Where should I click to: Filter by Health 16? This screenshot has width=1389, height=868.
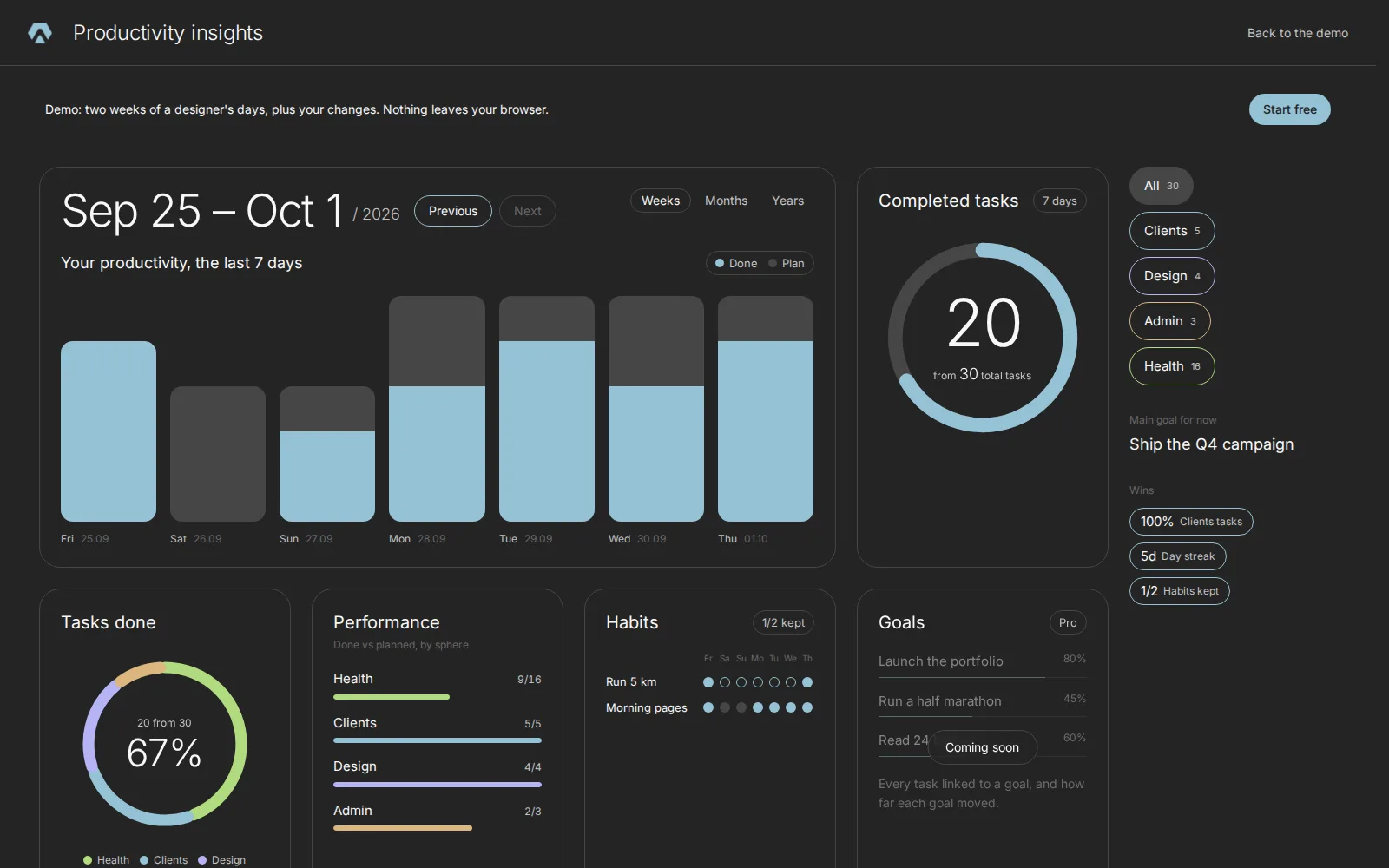(1171, 366)
